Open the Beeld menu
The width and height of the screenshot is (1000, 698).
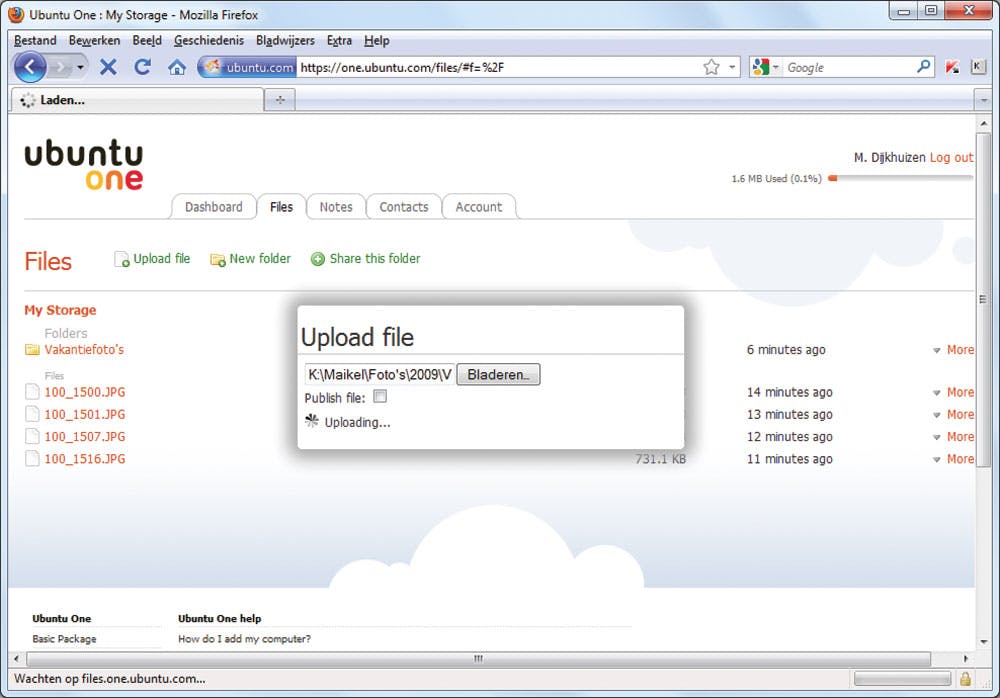coord(147,40)
